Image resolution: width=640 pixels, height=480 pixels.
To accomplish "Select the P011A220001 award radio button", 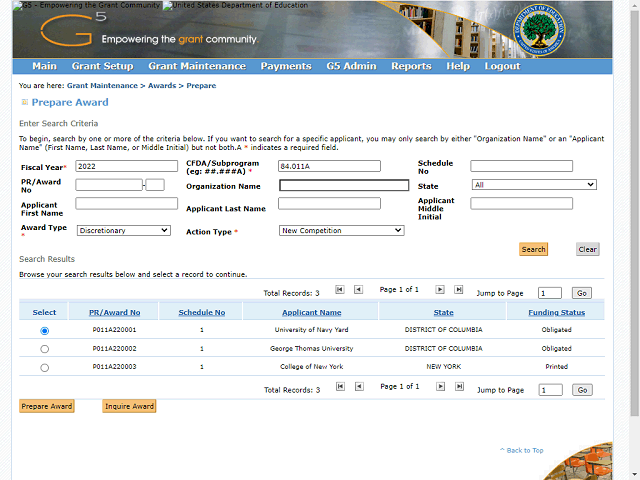I will click(44, 331).
